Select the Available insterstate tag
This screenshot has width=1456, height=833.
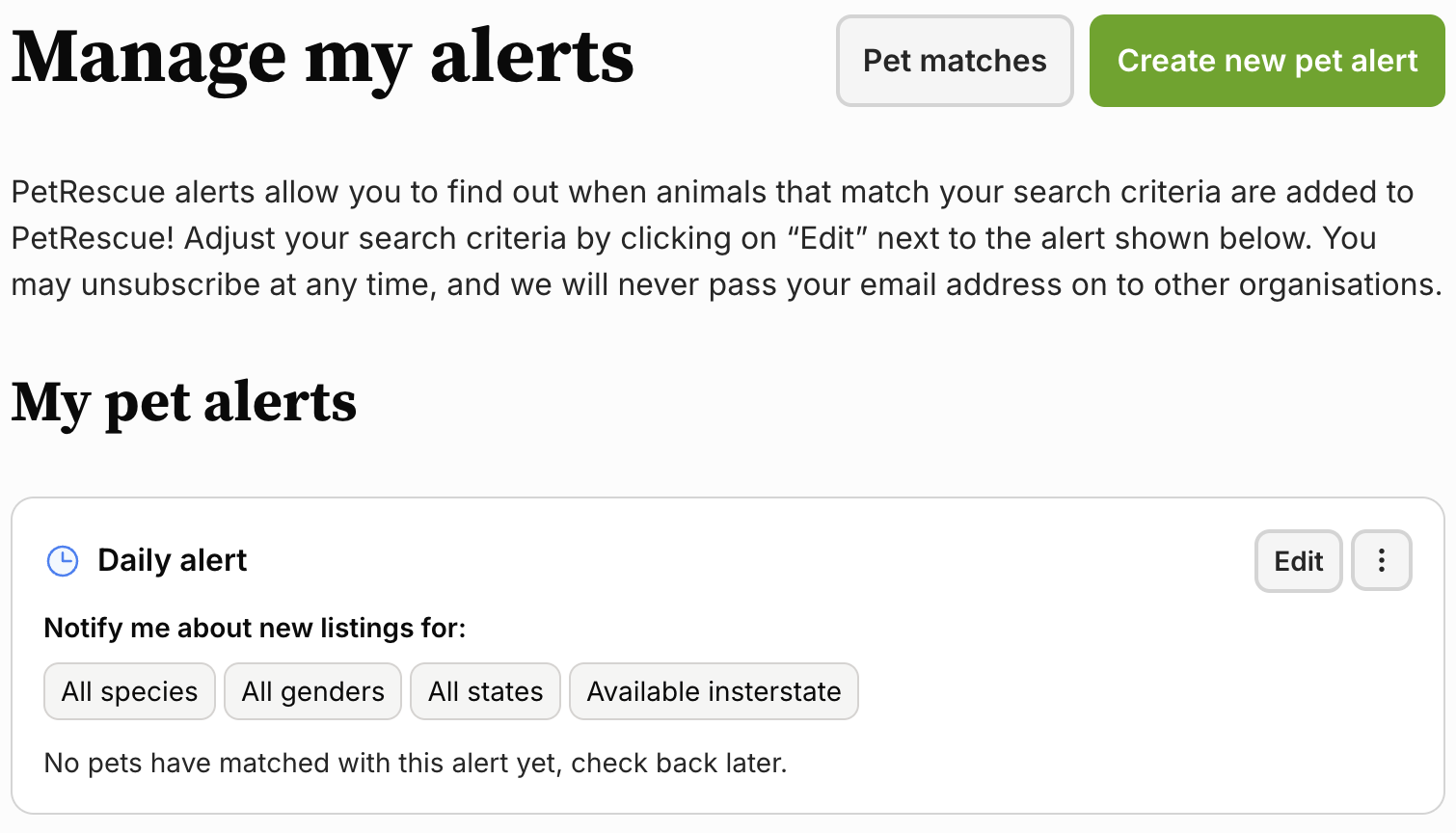(714, 691)
